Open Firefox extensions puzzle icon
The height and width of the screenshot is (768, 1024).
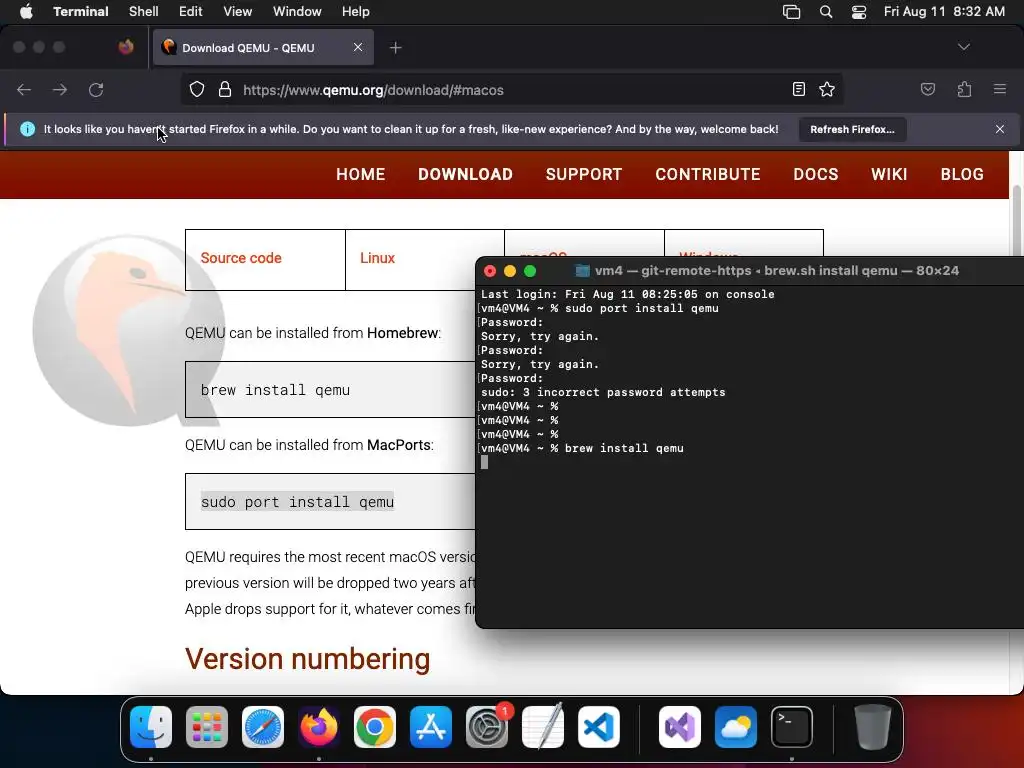964,89
